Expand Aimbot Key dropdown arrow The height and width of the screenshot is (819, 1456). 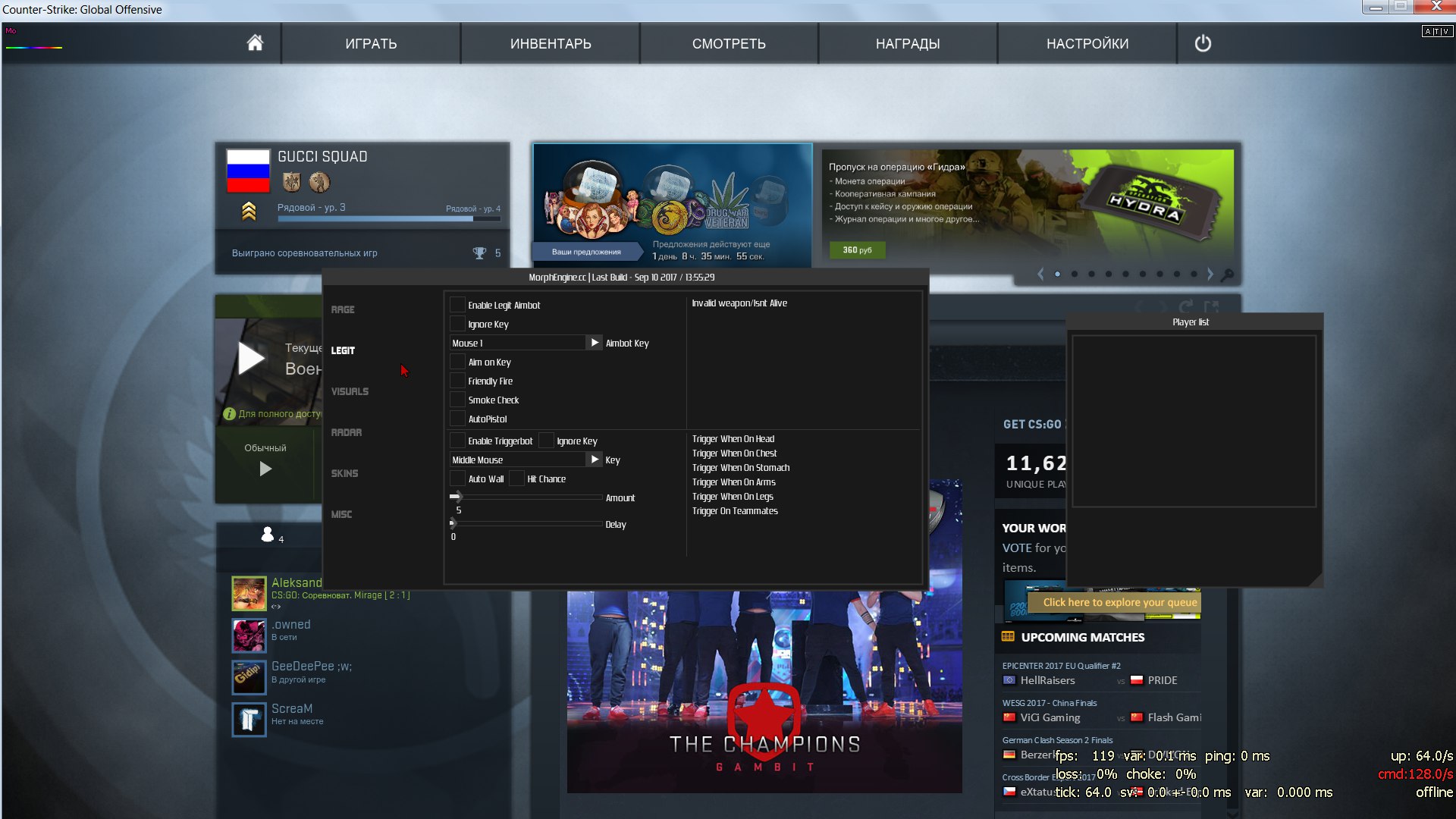pos(595,343)
